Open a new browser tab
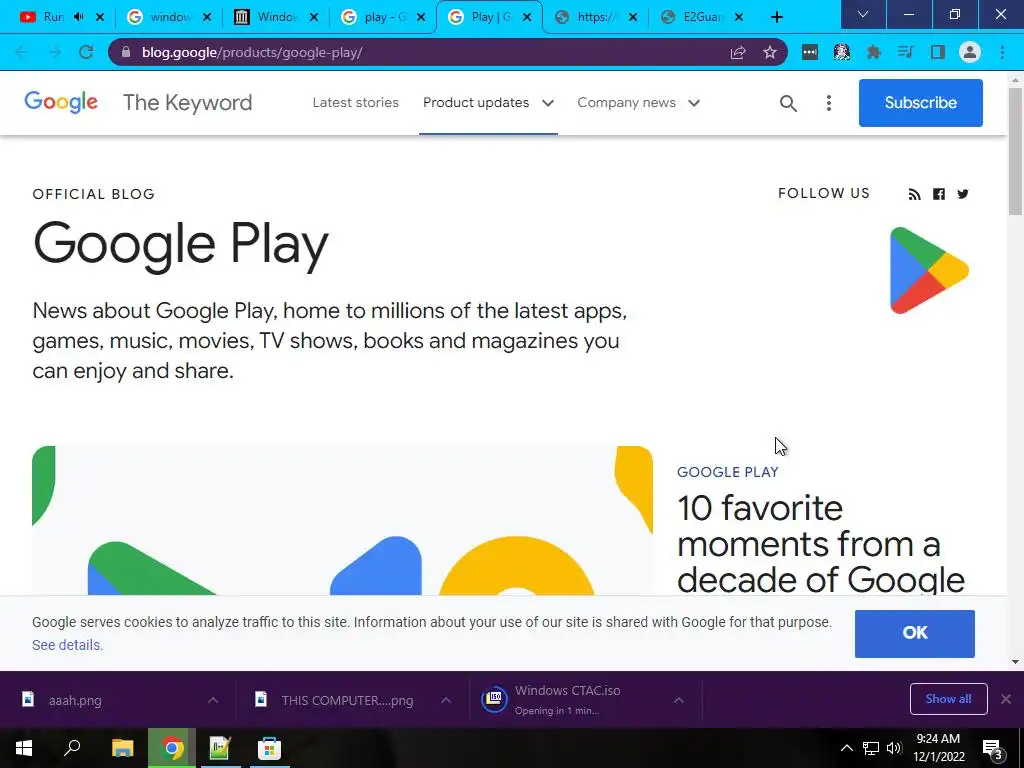The image size is (1024, 768). click(x=776, y=17)
